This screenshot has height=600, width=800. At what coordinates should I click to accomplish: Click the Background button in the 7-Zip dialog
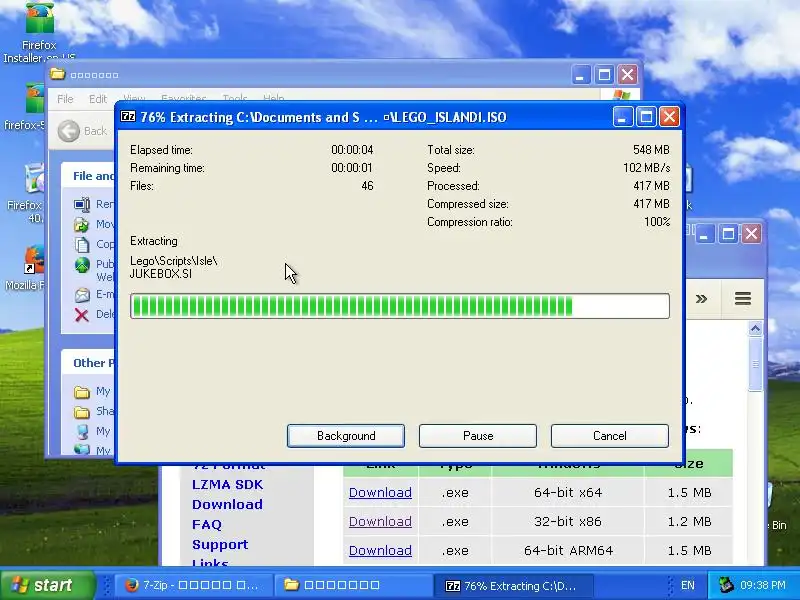346,436
